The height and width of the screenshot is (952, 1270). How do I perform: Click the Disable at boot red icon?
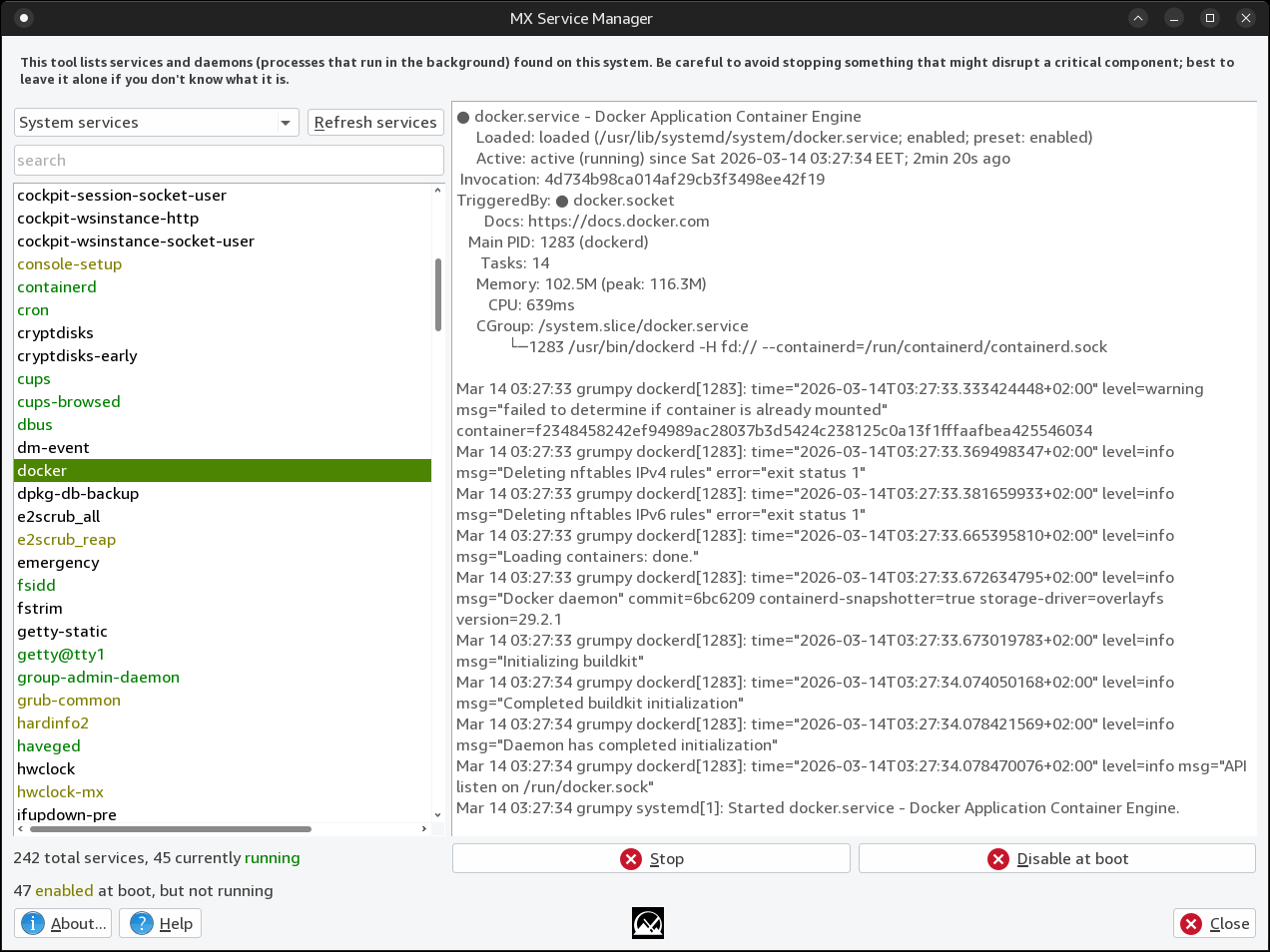click(x=998, y=859)
